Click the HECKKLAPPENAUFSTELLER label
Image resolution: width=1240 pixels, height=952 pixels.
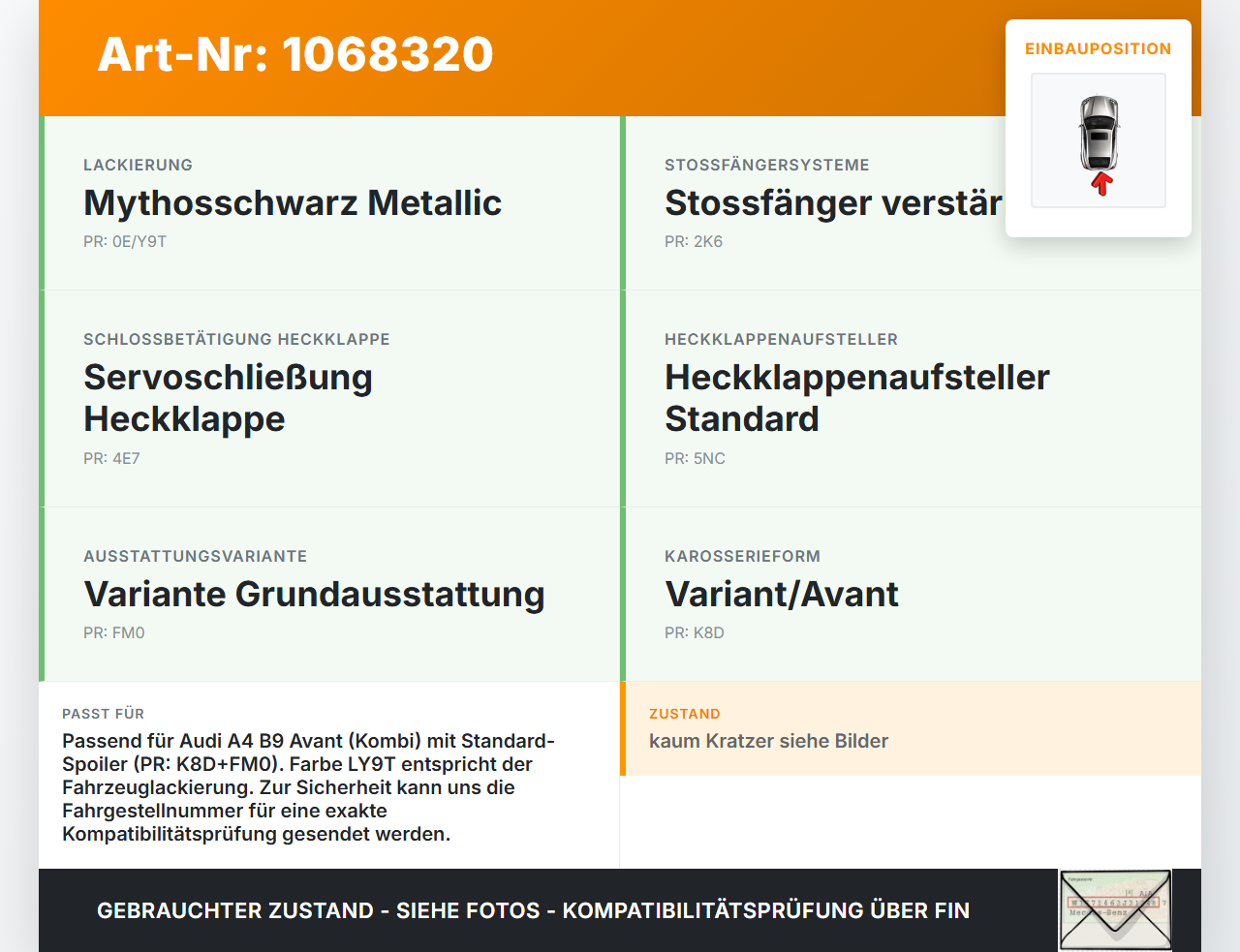click(x=781, y=339)
